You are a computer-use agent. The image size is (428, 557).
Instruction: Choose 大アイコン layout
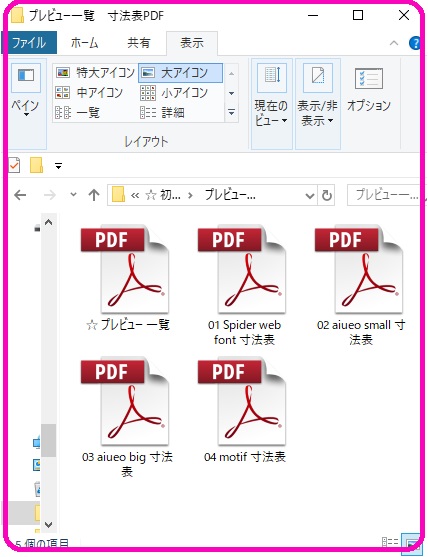[180, 73]
